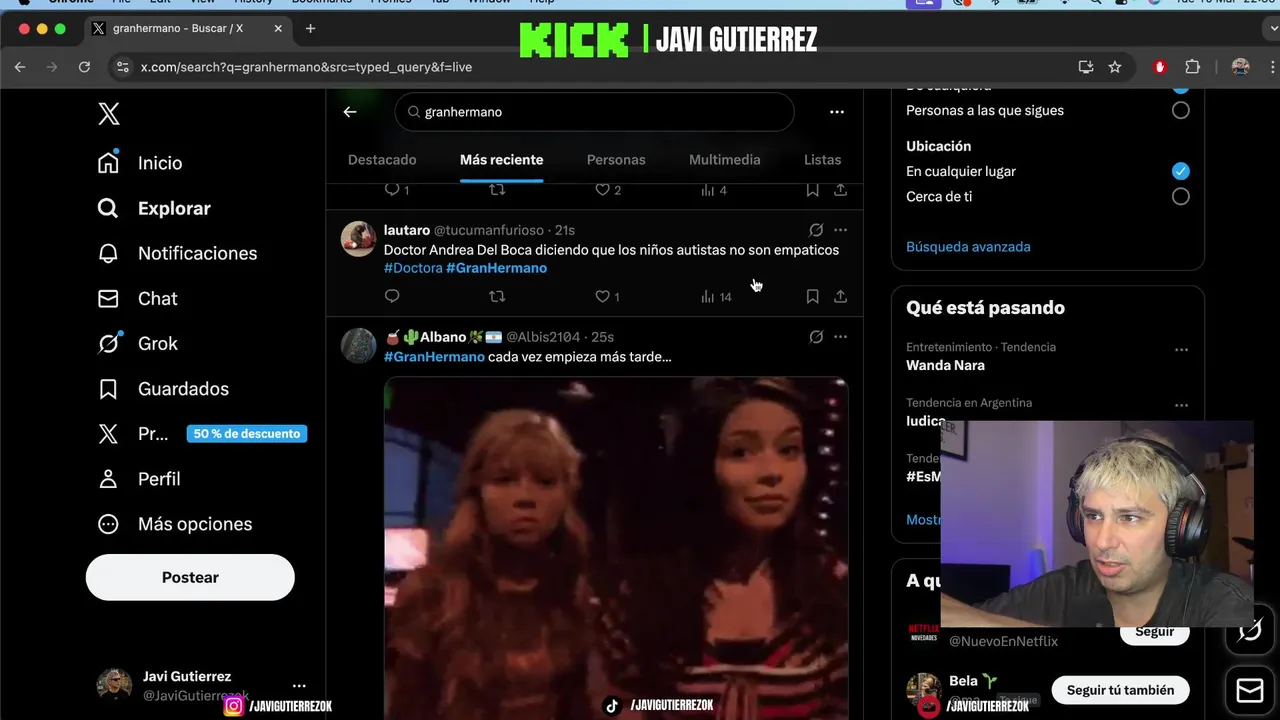Share the top partially visible tweet

pyautogui.click(x=840, y=189)
